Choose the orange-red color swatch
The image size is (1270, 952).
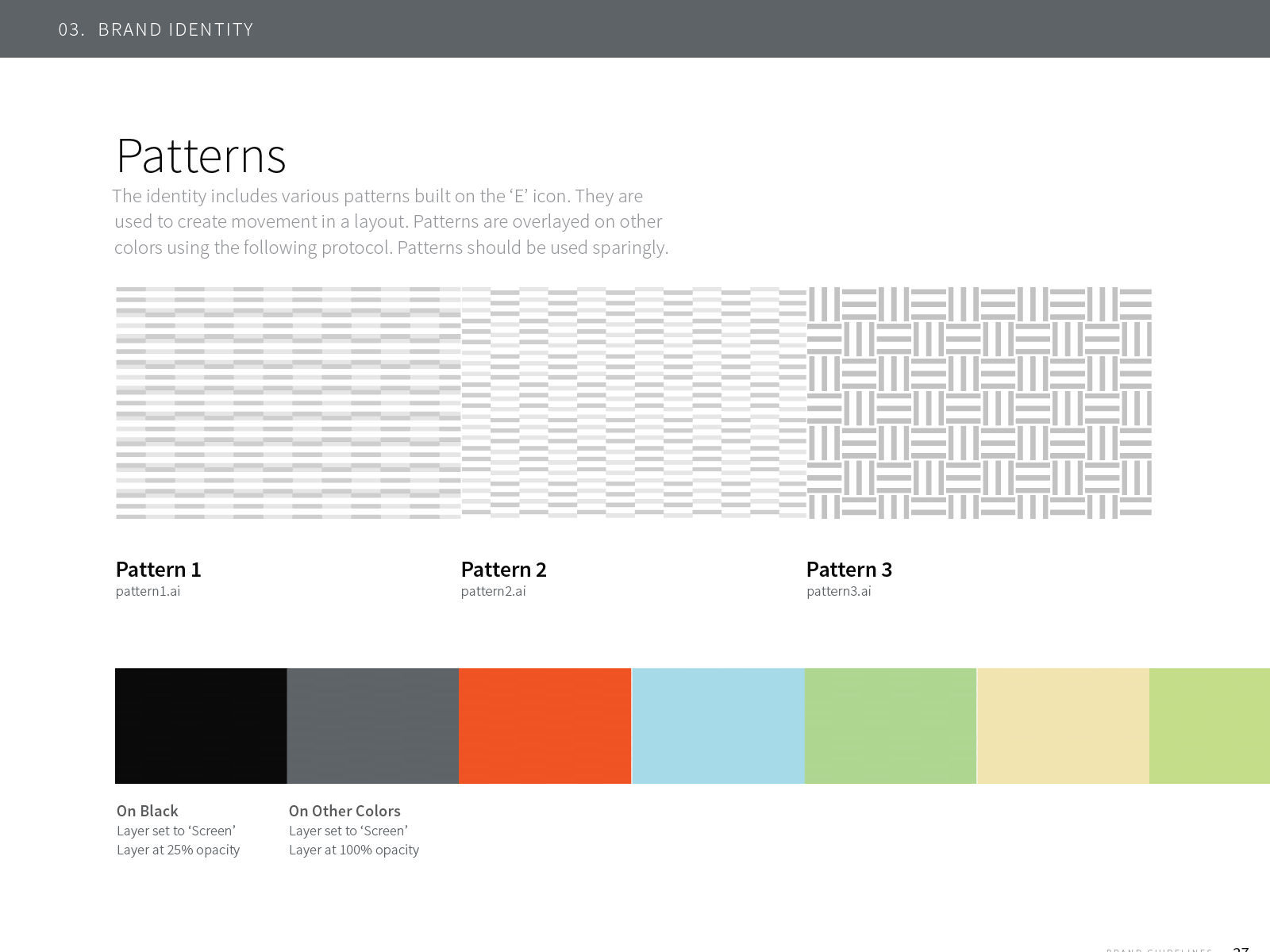[x=545, y=726]
